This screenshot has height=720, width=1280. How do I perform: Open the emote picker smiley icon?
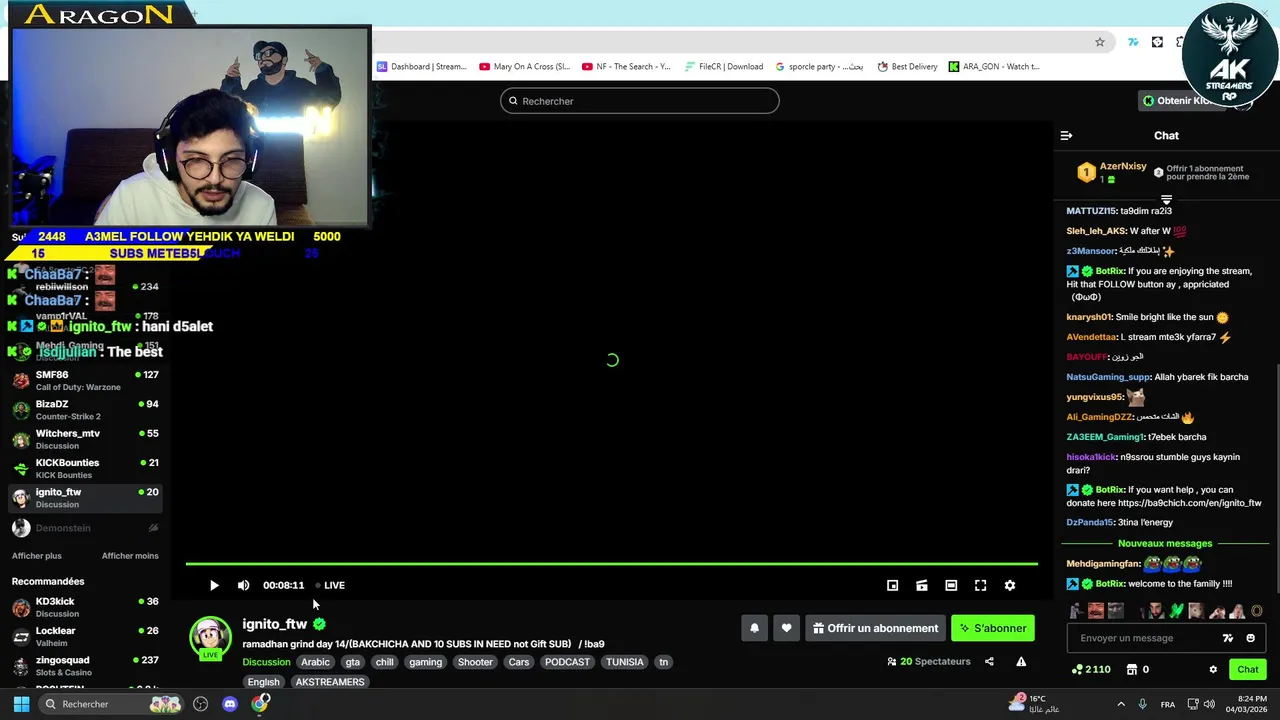coord(1250,638)
